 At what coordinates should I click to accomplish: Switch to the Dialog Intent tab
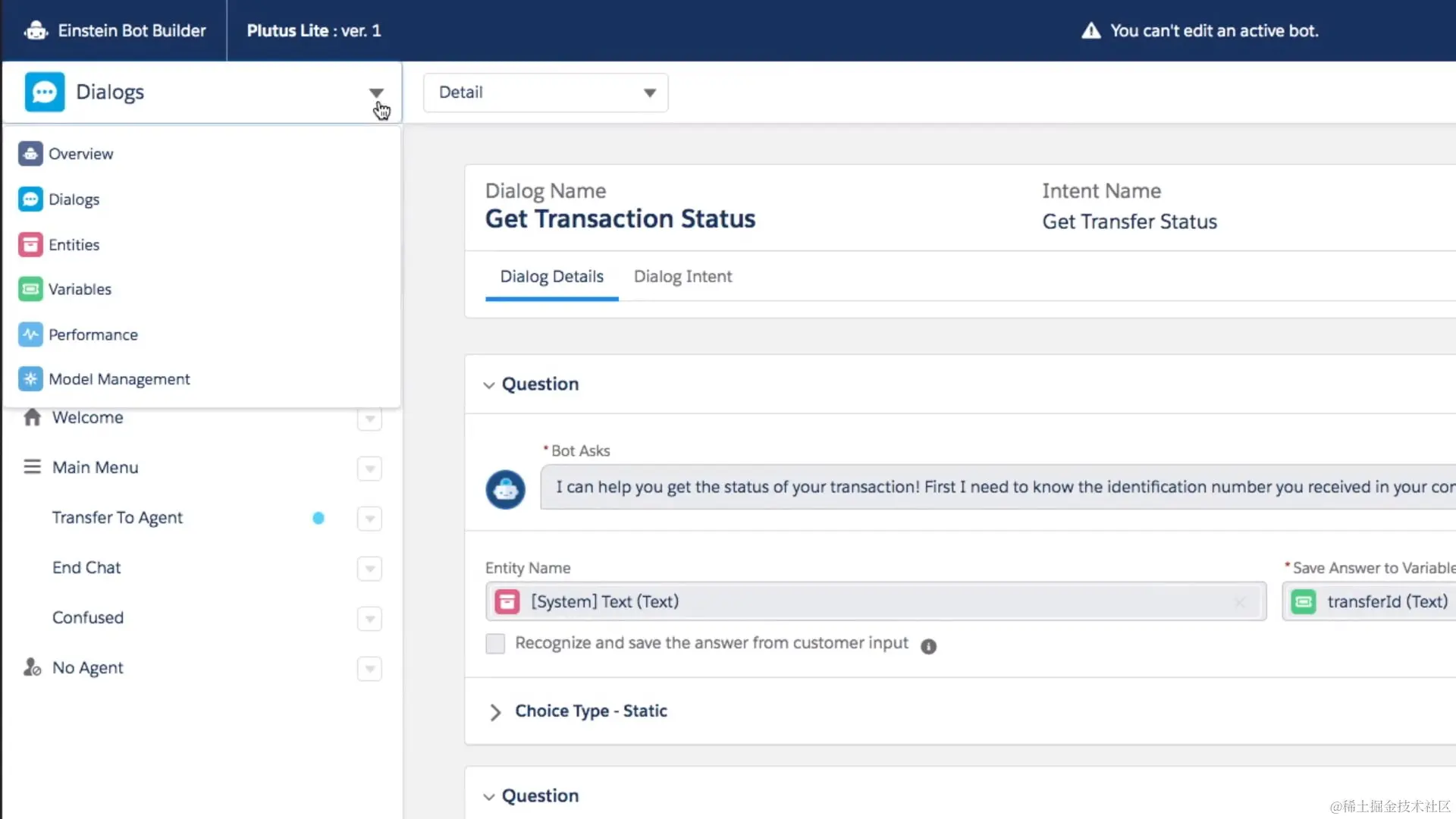click(x=682, y=277)
